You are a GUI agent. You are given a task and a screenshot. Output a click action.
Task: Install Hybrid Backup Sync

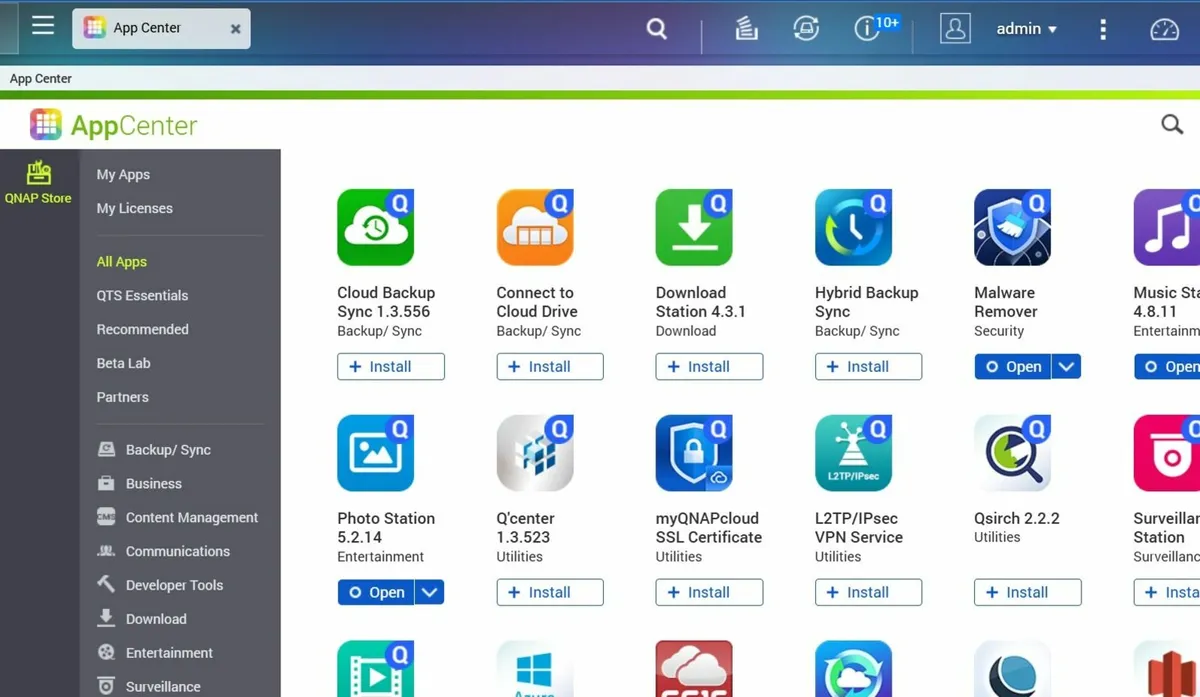[x=868, y=367]
